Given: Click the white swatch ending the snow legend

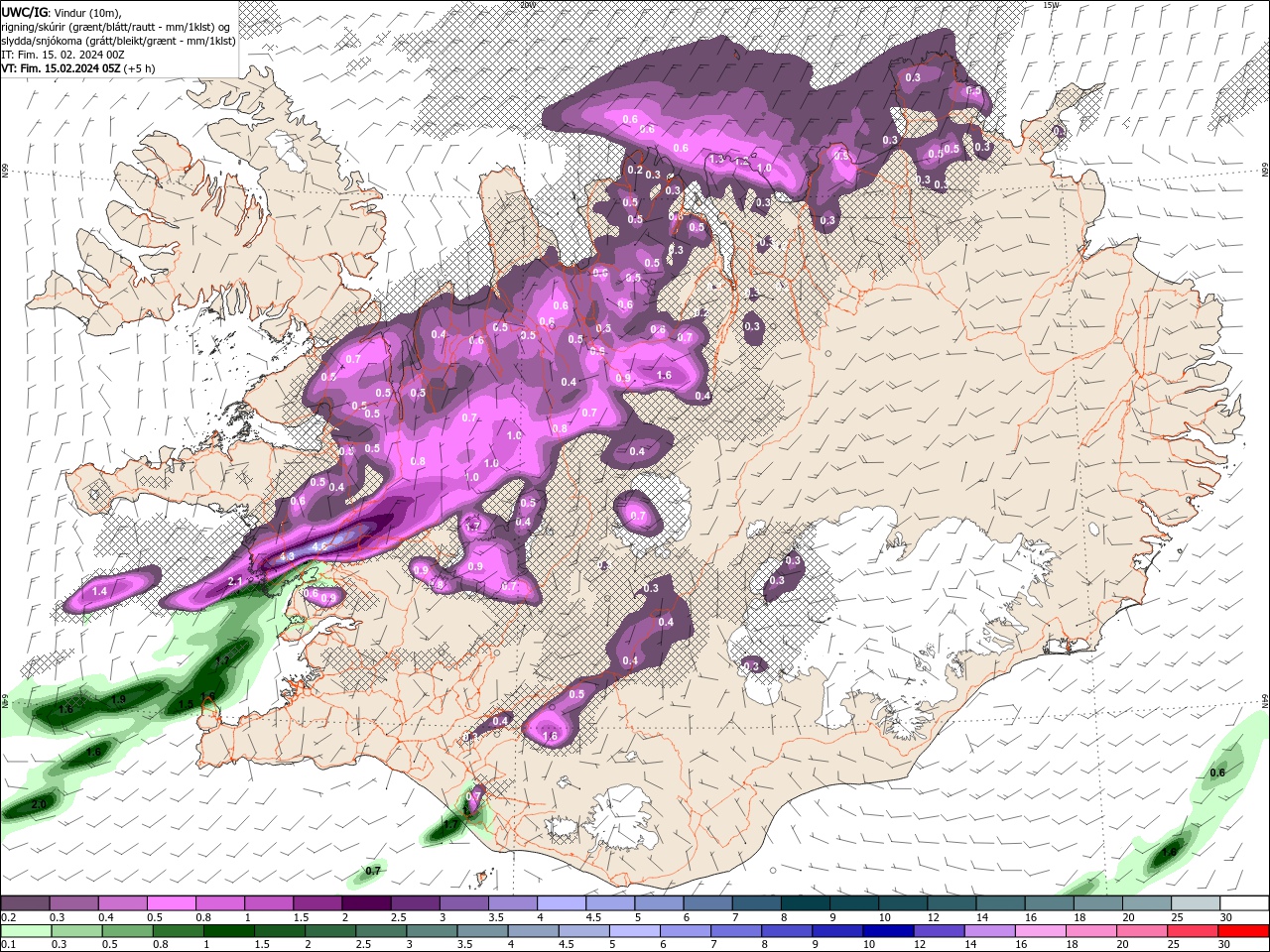Looking at the screenshot, I should (x=1242, y=903).
